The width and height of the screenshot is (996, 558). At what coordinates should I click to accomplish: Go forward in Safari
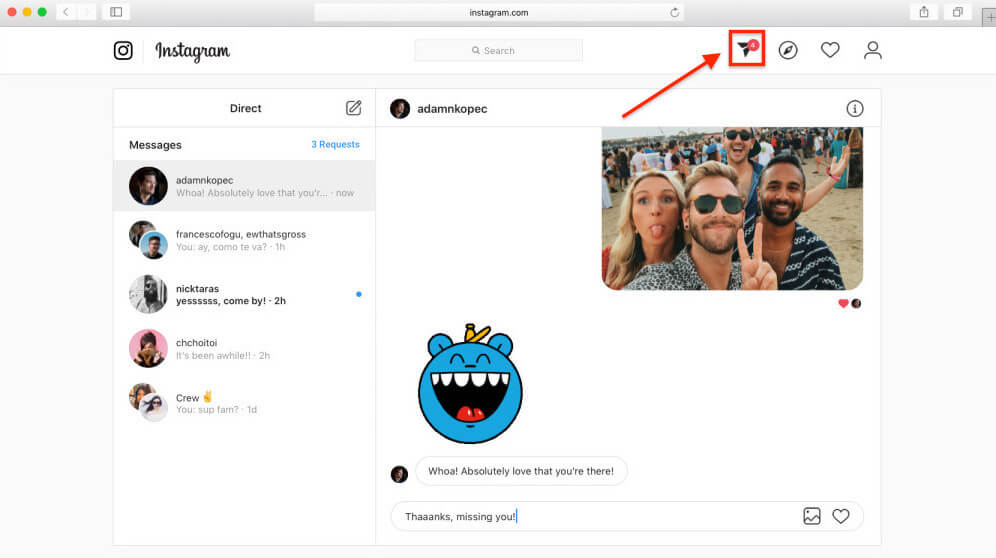point(86,12)
